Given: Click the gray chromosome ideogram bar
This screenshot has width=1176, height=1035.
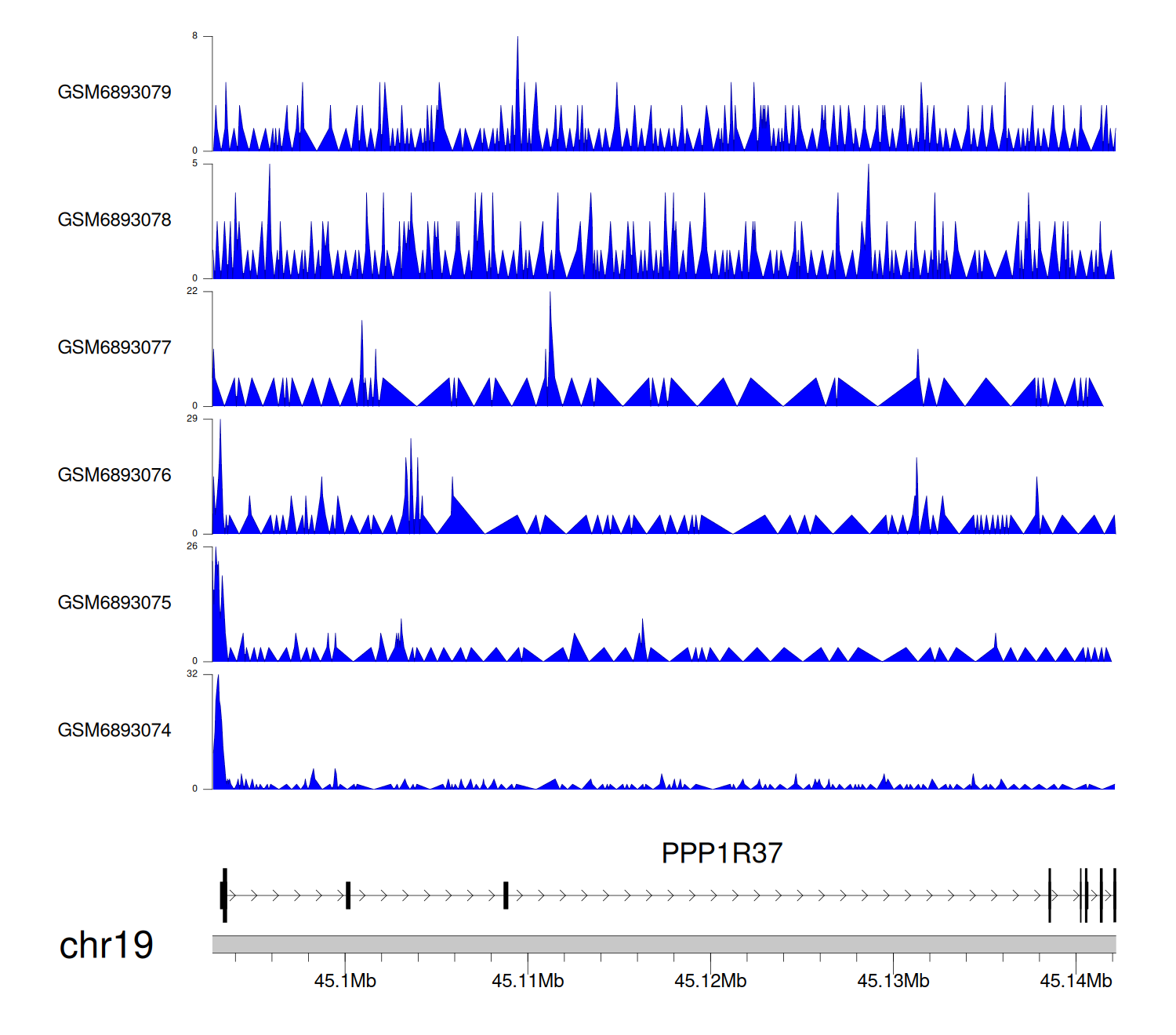Looking at the screenshot, I should click(663, 944).
